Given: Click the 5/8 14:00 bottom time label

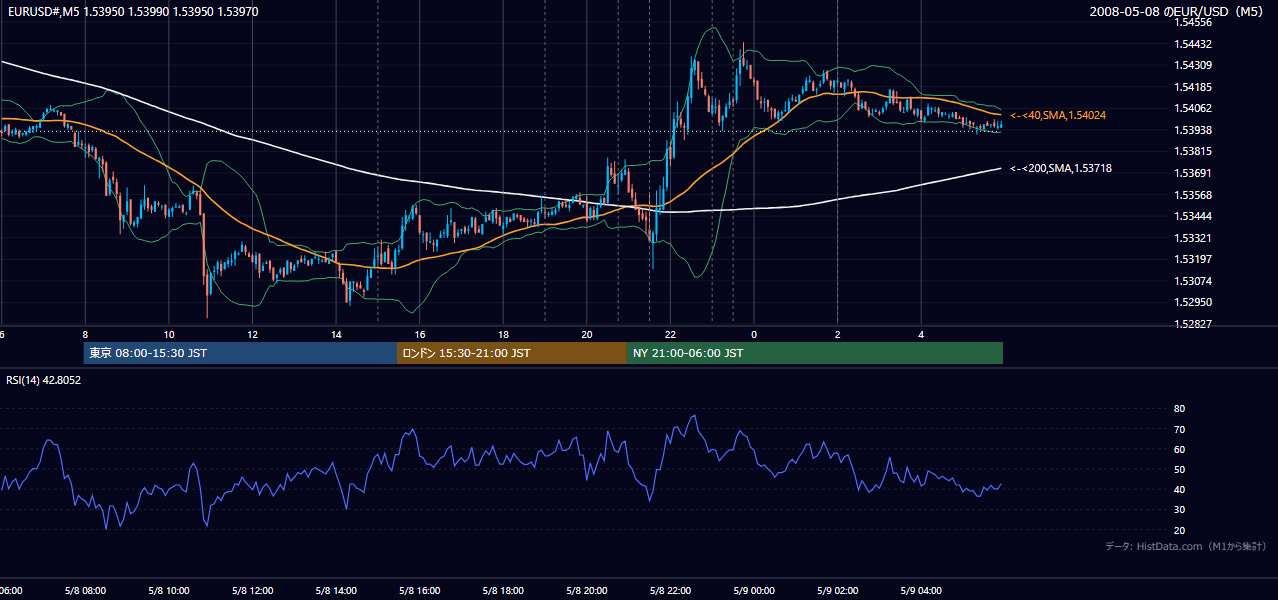Looking at the screenshot, I should coord(336,591).
